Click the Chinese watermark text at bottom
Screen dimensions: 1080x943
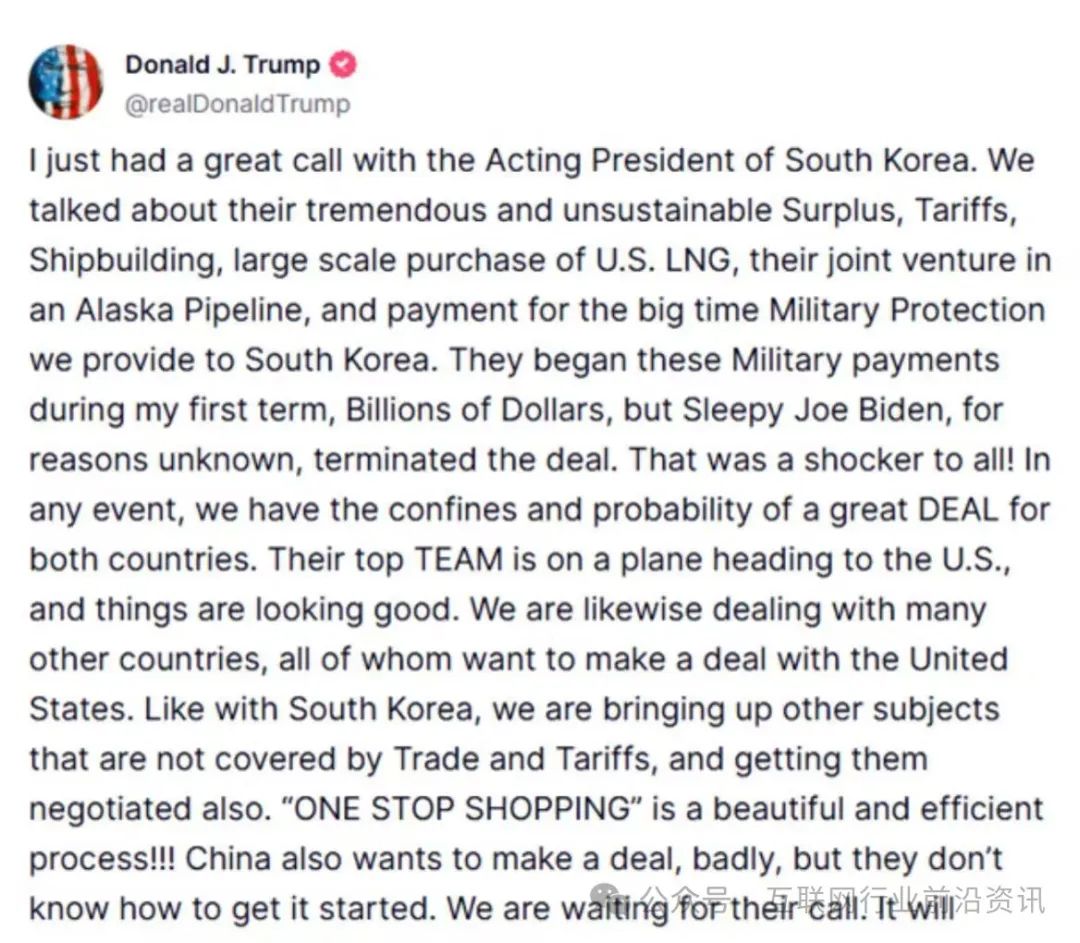click(842, 899)
